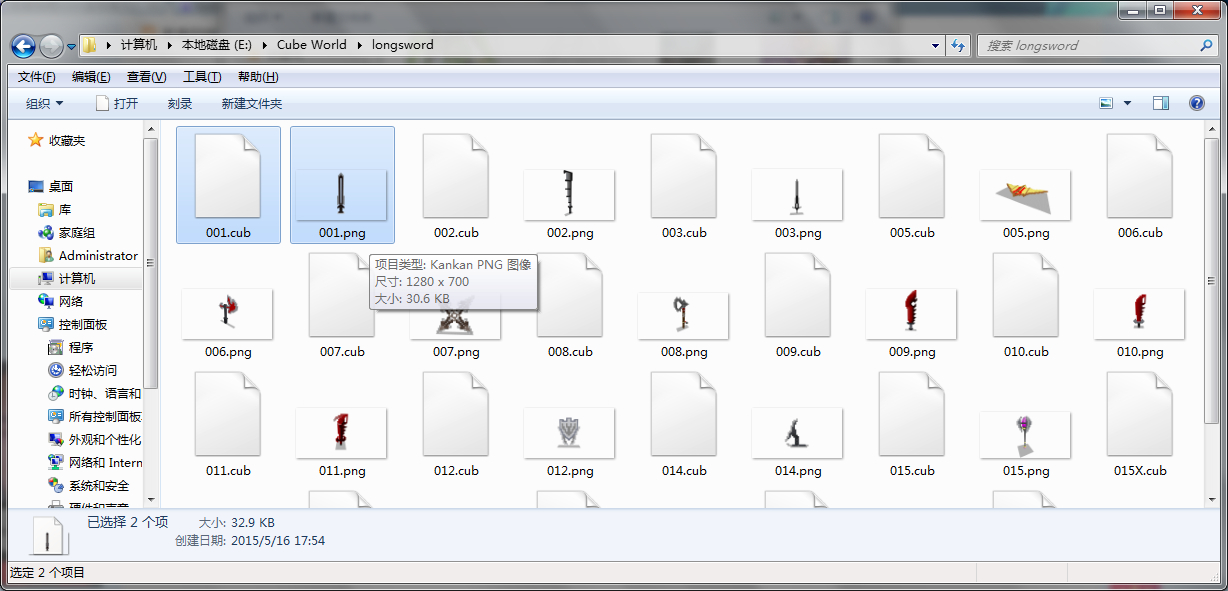Select the 012.cub file icon

click(456, 414)
